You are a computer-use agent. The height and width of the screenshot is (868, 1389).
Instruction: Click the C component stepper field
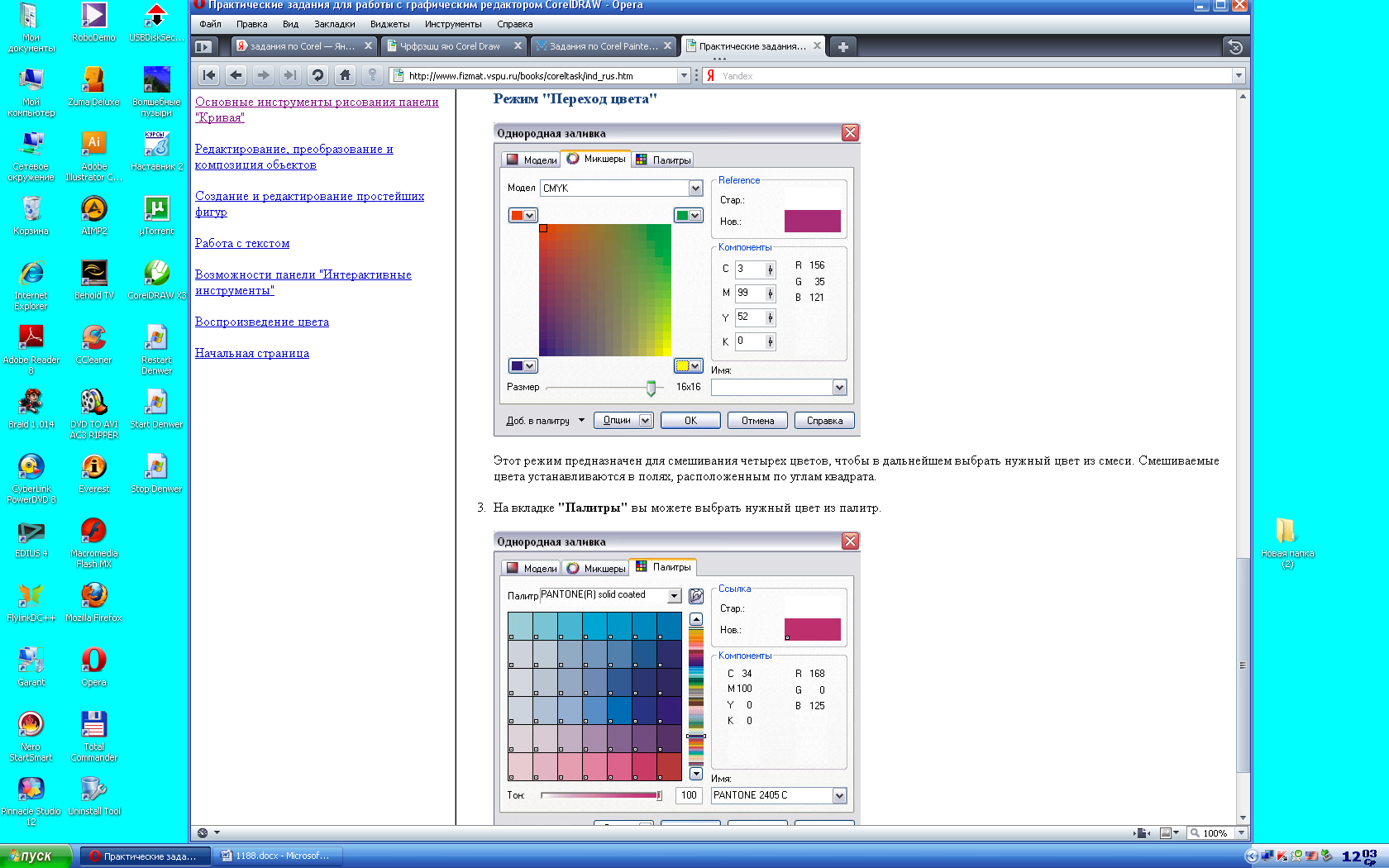coord(755,269)
